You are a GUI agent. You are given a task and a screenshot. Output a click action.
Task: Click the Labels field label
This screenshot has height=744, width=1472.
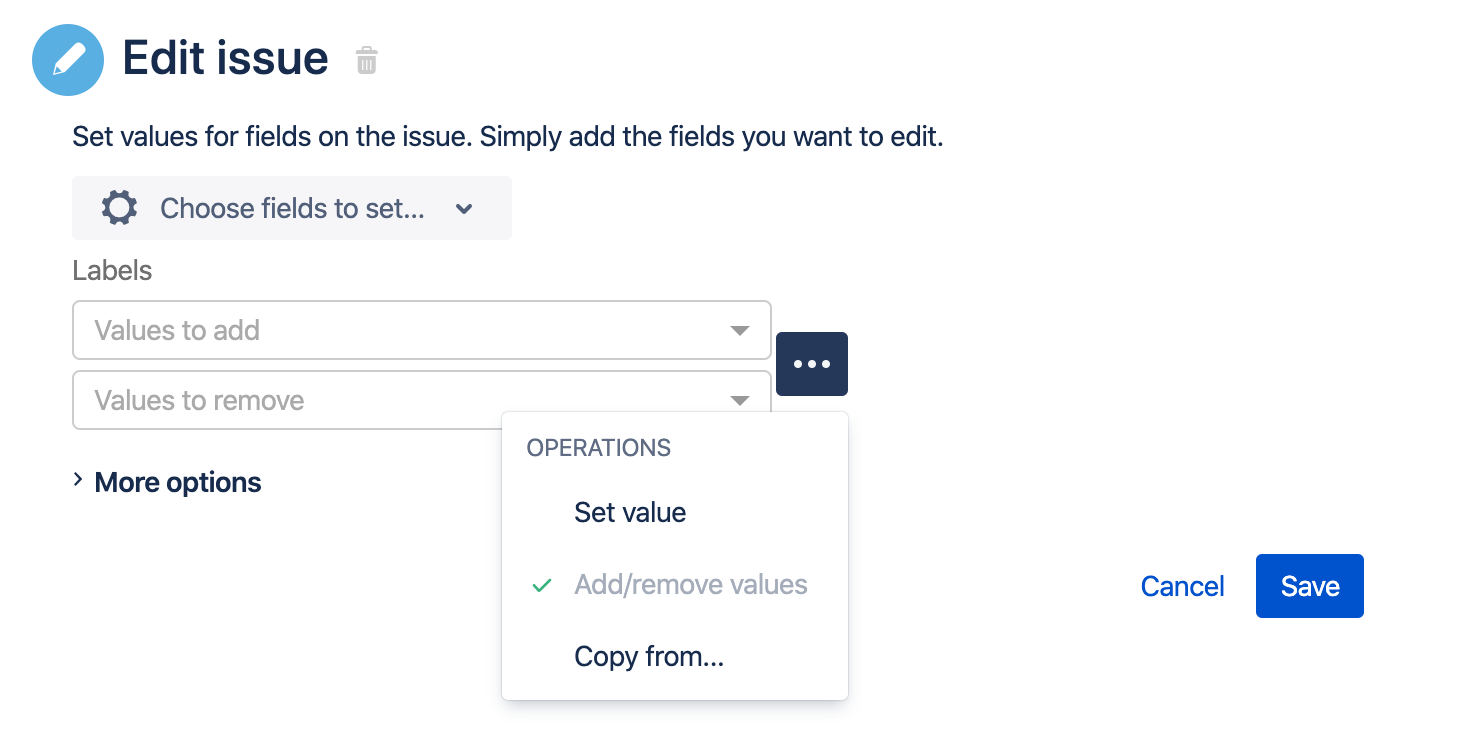click(112, 270)
